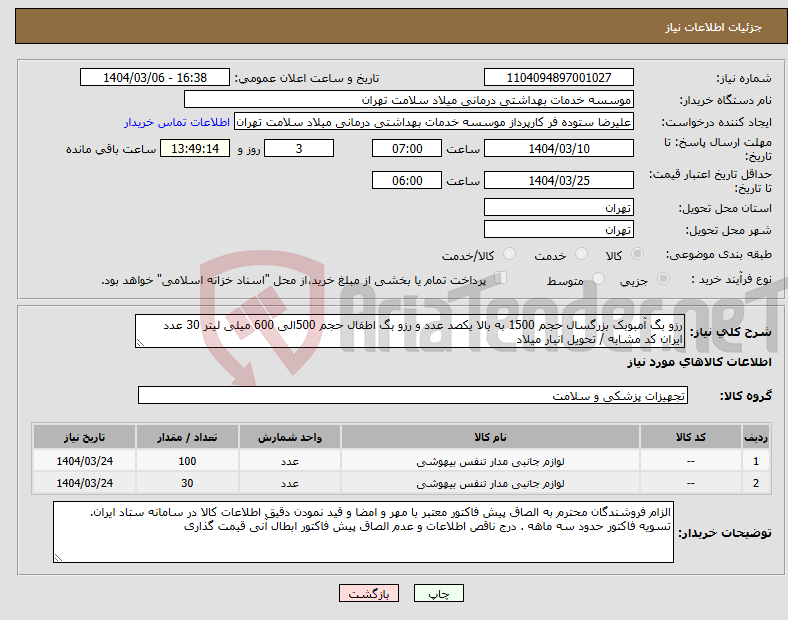Click the buyer organization name field
This screenshot has width=788, height=620.
(409, 99)
